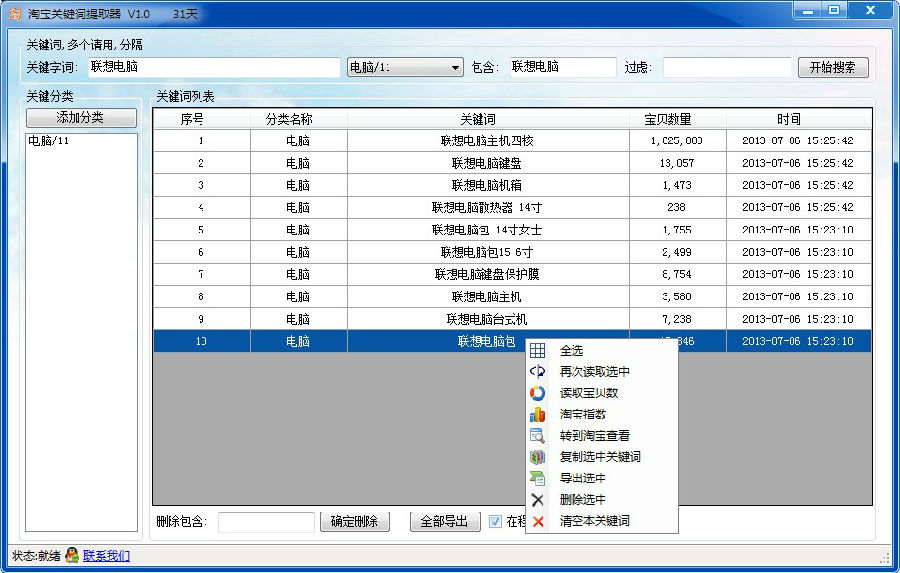
Task: Click the contact avatar icon in status bar
Action: tap(72, 556)
